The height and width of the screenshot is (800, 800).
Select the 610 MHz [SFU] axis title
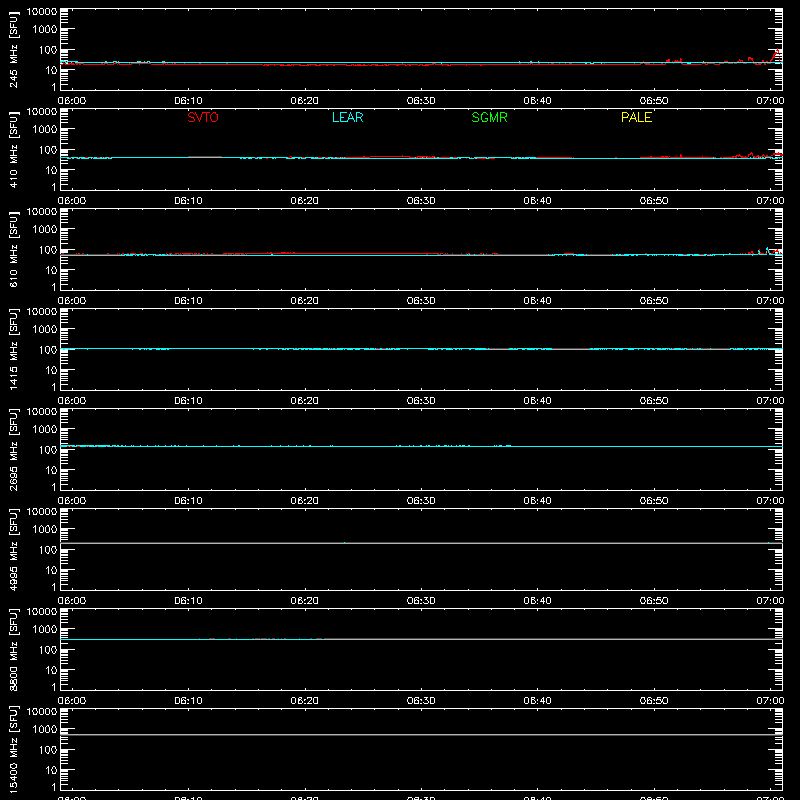tap(13, 249)
